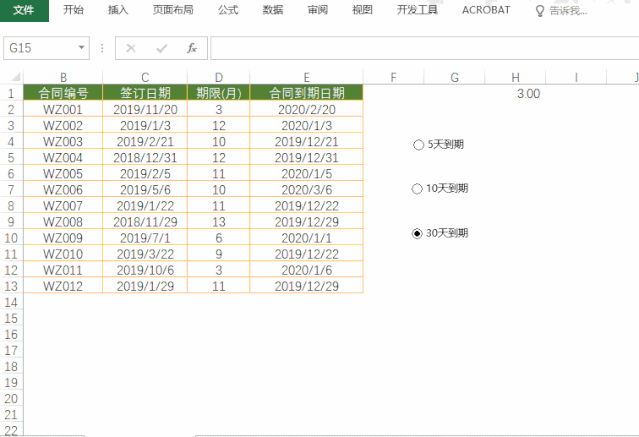Click the 期限(月) header cell

(219, 93)
